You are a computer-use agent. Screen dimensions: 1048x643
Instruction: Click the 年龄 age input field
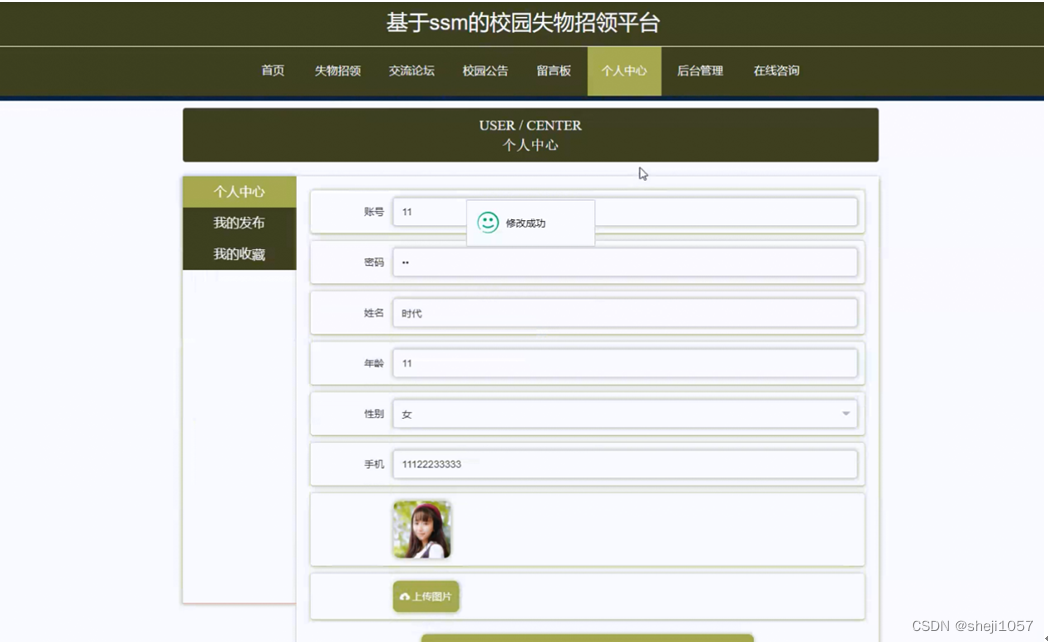pos(625,363)
